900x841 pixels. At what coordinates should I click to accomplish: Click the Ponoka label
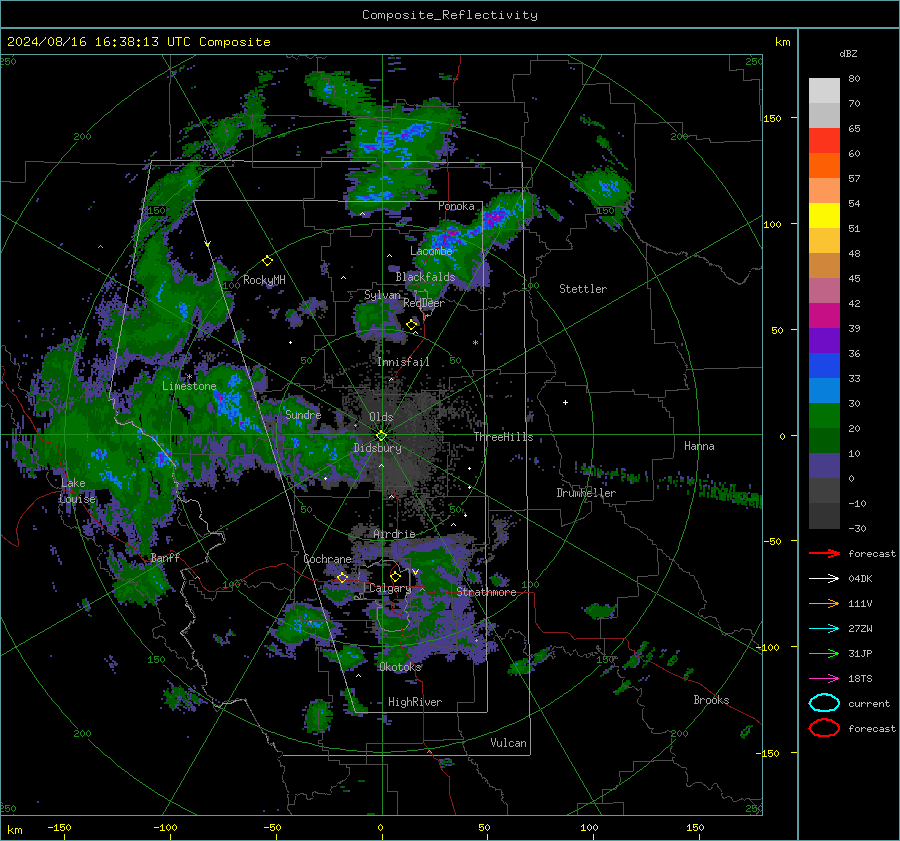456,206
